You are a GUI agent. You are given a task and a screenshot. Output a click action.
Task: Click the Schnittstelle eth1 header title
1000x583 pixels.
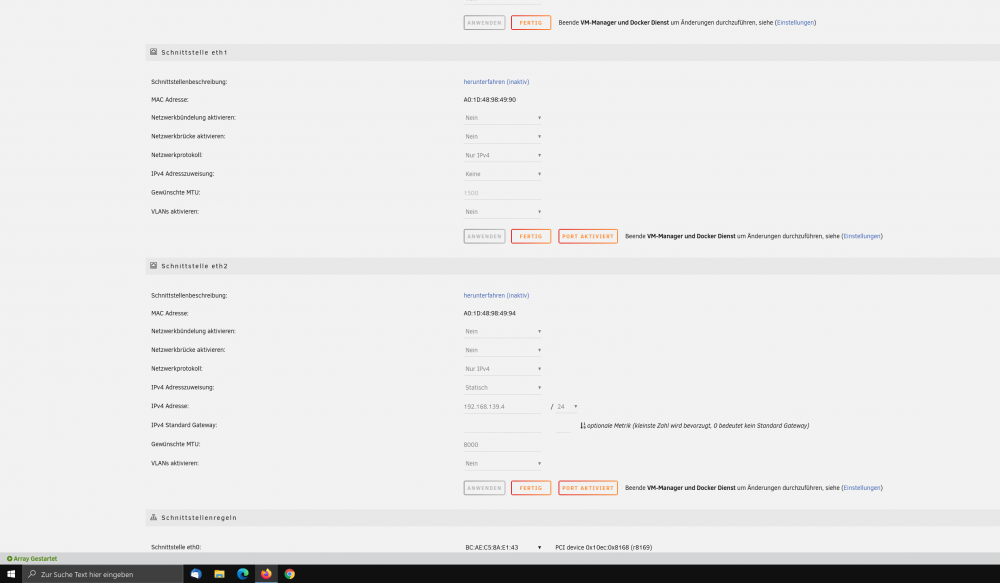pos(194,52)
